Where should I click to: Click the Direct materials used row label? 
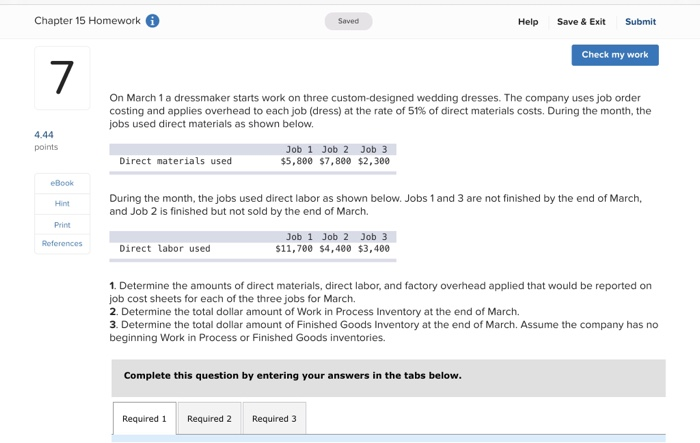(175, 161)
